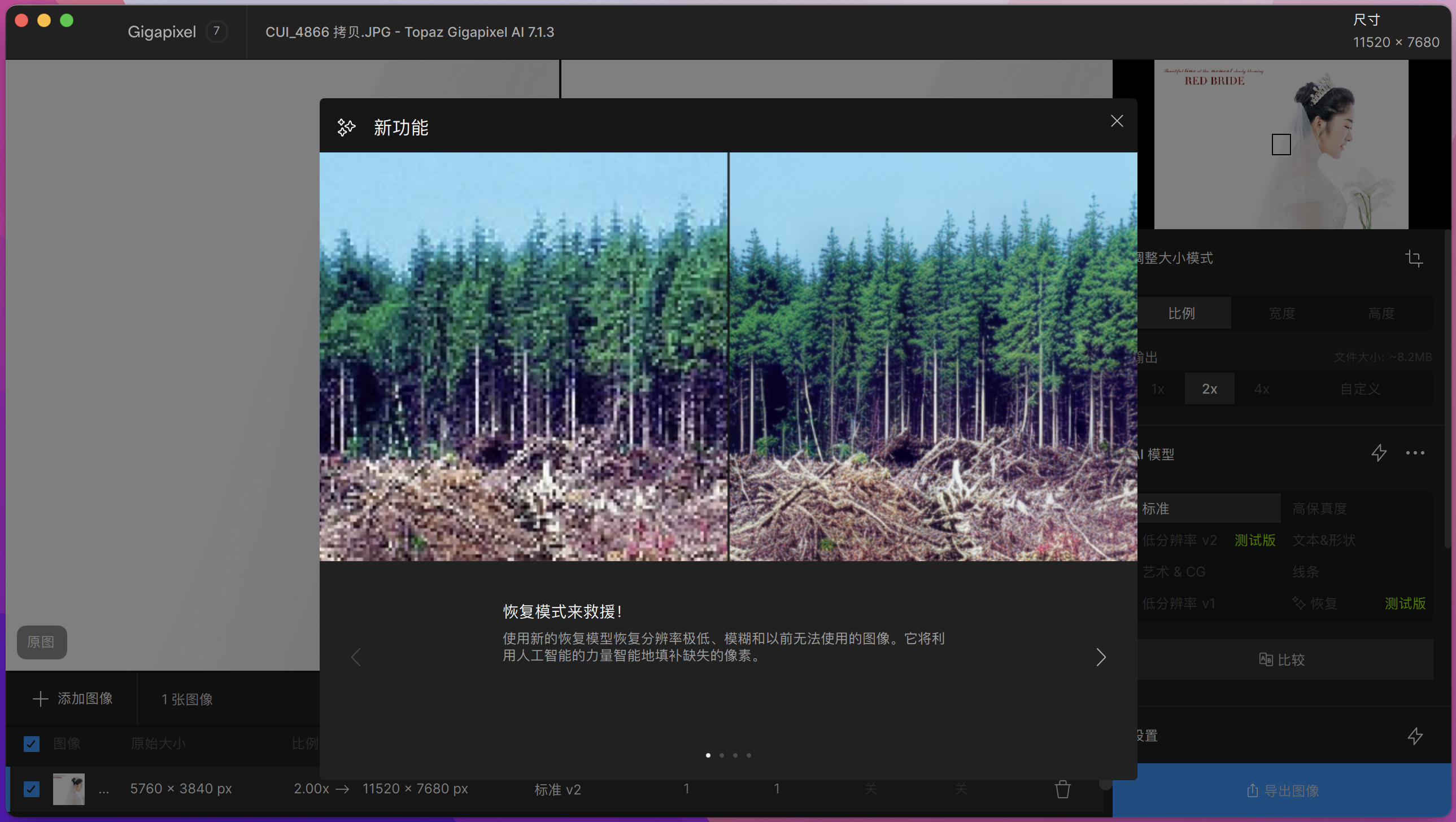Click the 导出图像 export button
Screen dimensions: 1456x822
click(x=1283, y=790)
